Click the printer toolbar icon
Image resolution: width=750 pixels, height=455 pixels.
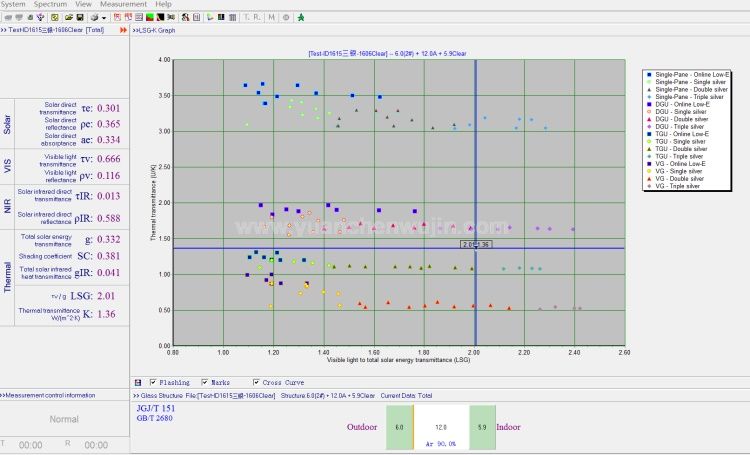pos(94,17)
